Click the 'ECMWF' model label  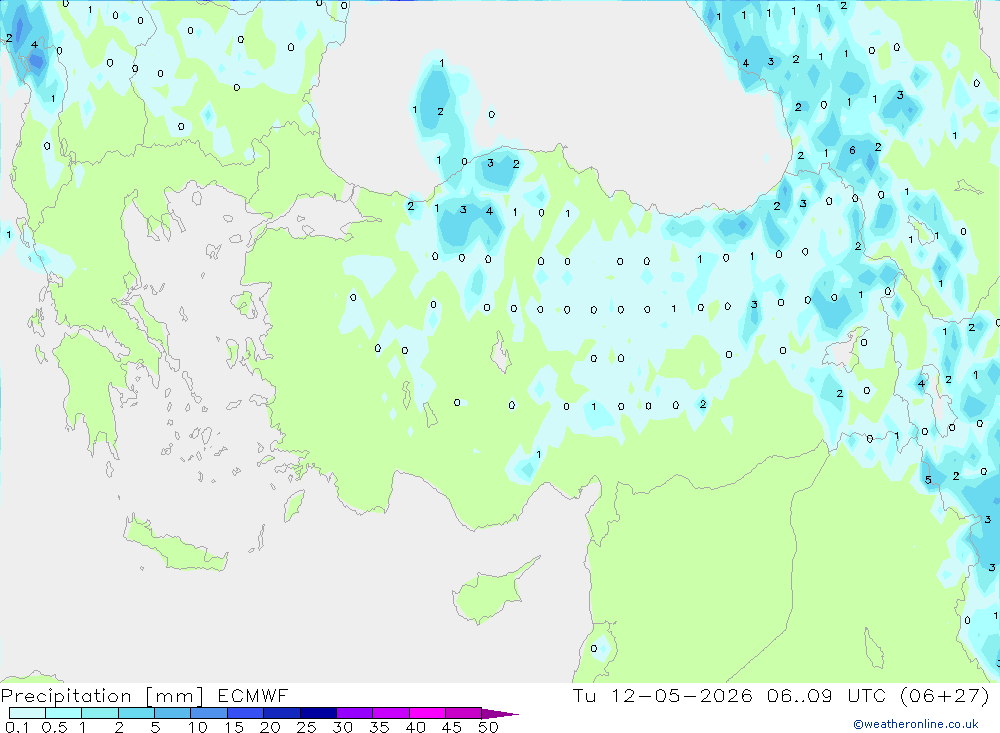click(x=253, y=695)
